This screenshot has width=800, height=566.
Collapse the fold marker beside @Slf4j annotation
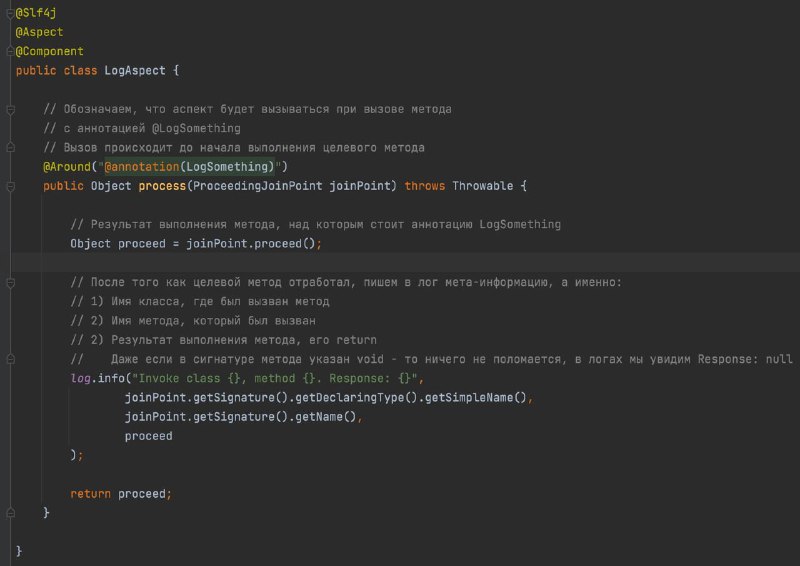(x=10, y=13)
